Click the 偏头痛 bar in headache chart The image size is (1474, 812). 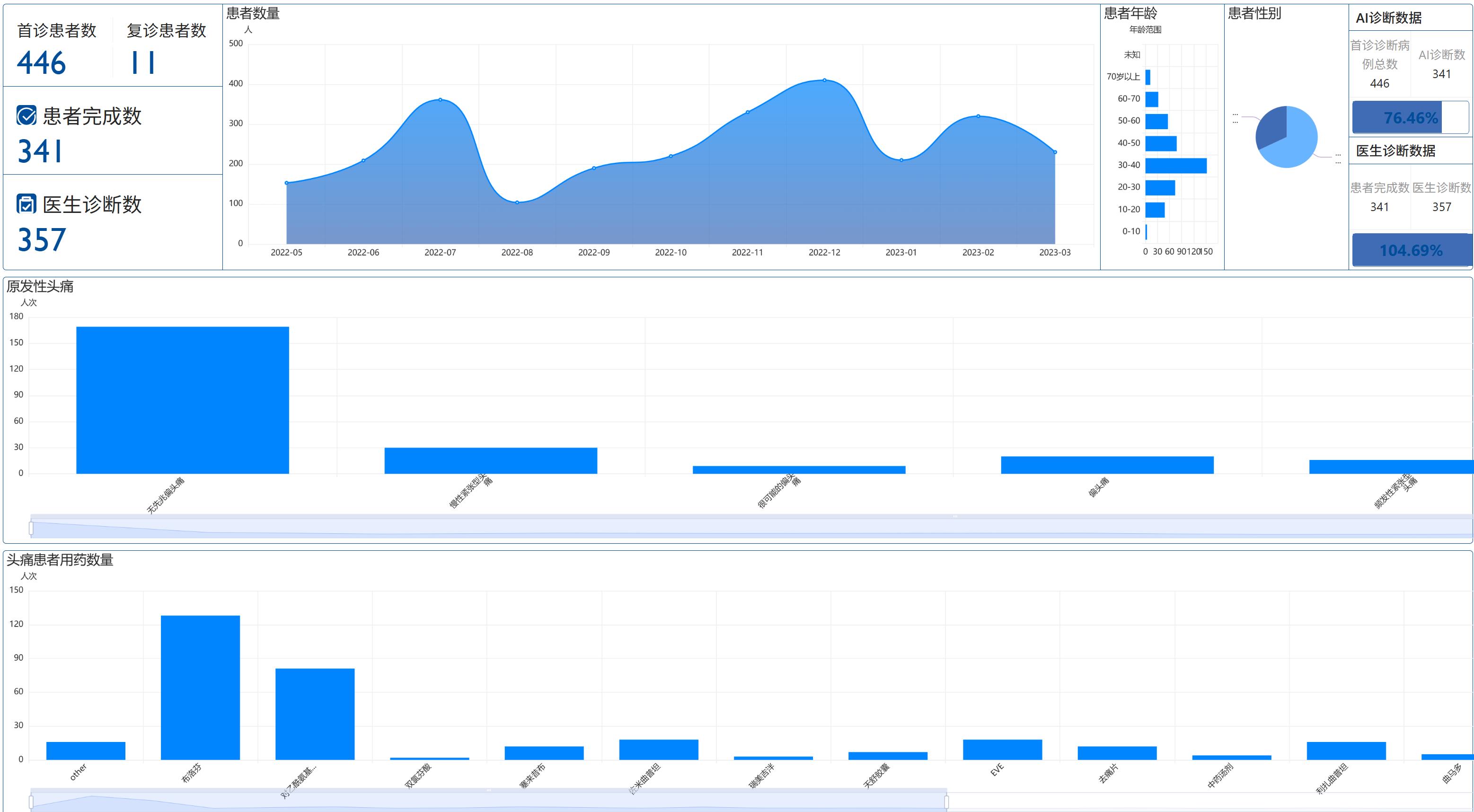1107,465
